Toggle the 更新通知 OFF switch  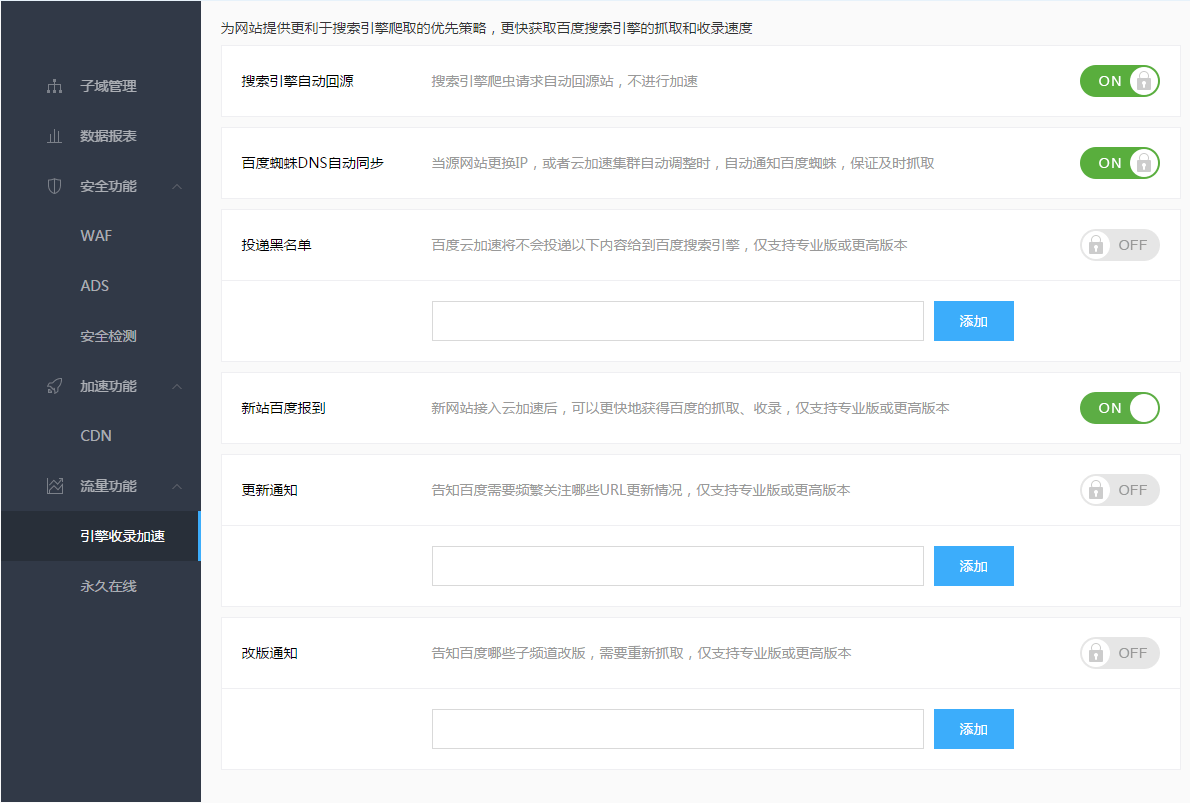(x=1119, y=490)
